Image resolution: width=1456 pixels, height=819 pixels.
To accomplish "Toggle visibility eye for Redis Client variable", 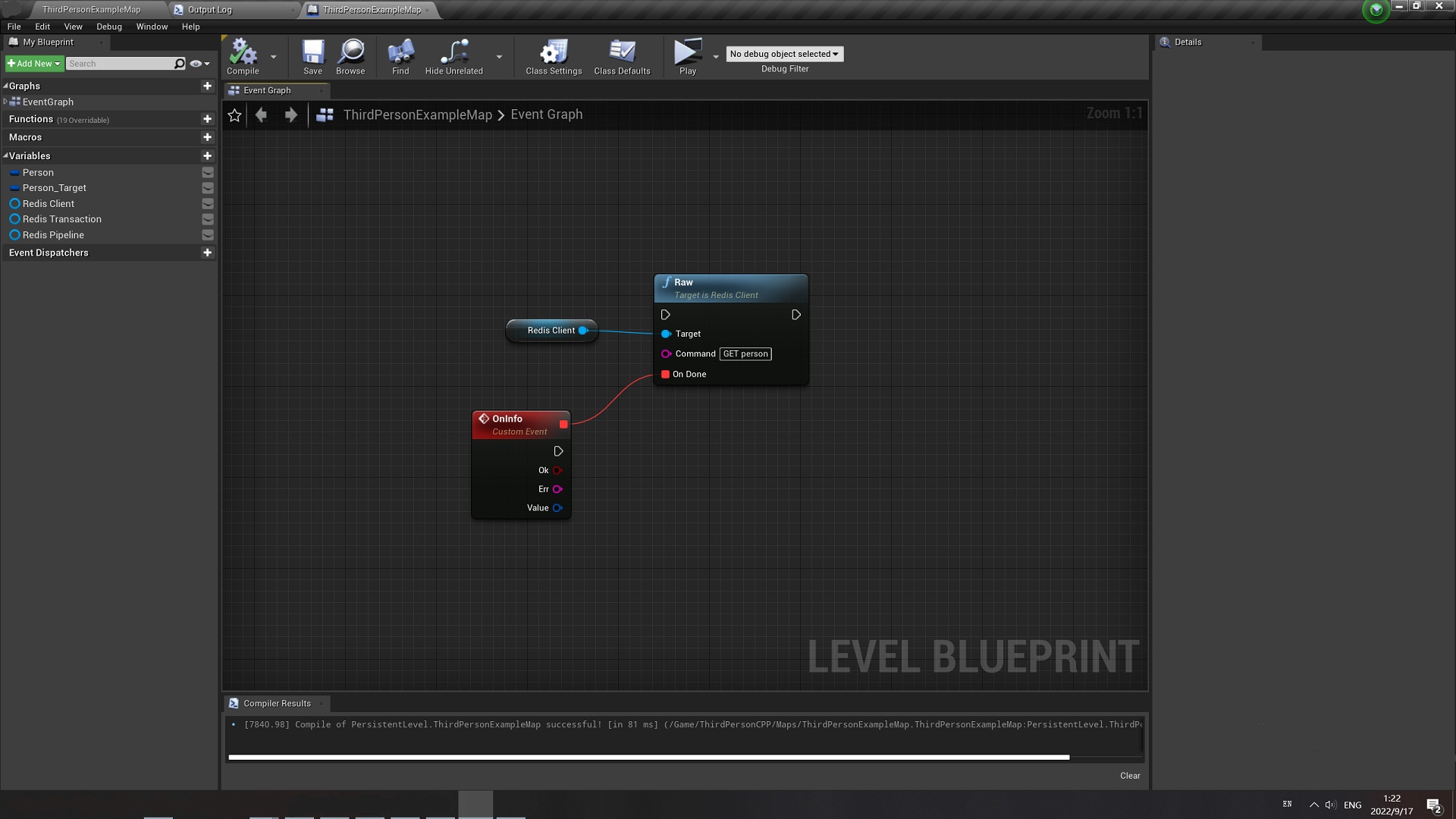I will point(208,204).
